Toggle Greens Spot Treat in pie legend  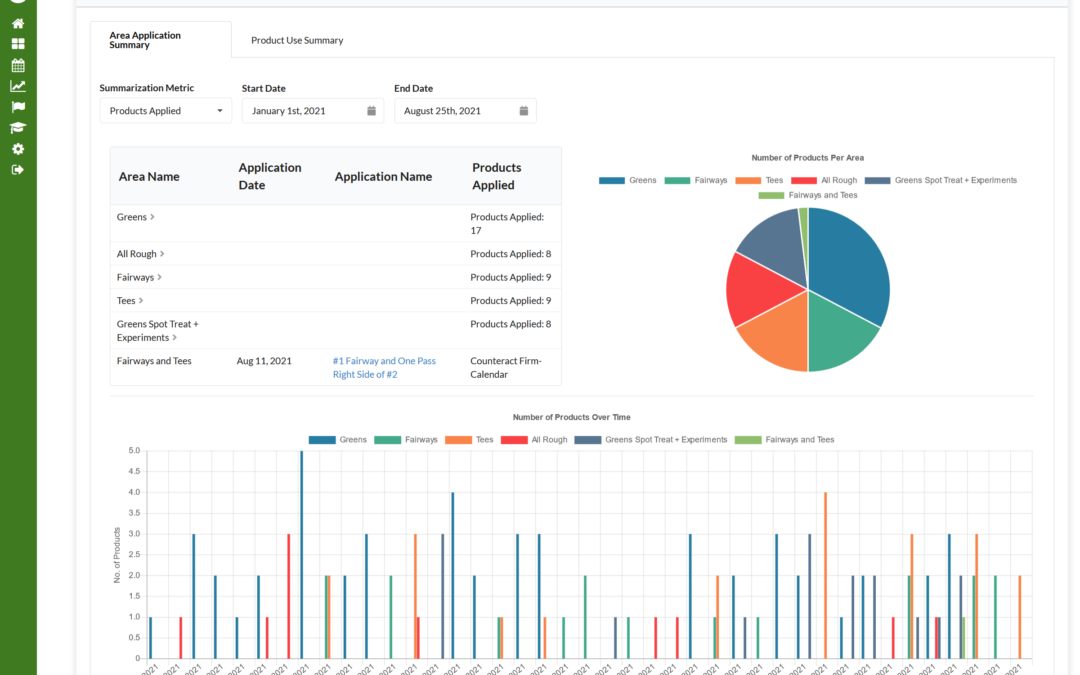point(941,180)
